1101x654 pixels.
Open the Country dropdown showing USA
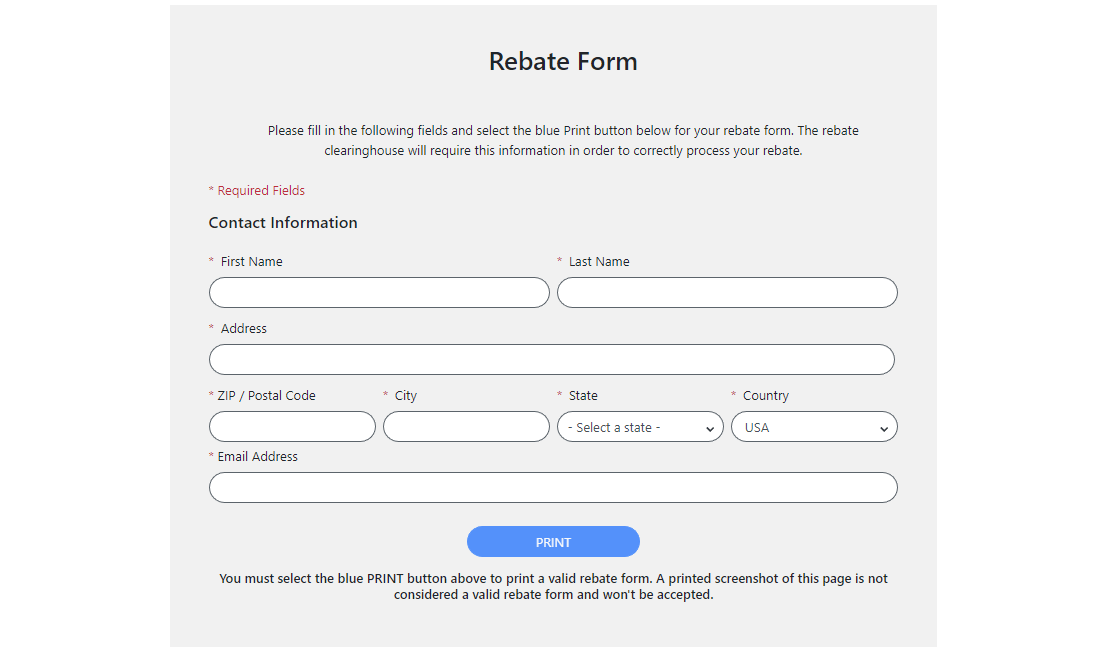point(814,426)
